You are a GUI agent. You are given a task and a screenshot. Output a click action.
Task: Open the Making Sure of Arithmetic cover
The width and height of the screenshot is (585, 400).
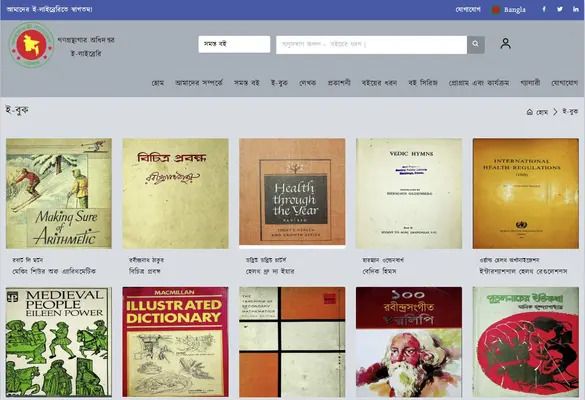coord(59,193)
